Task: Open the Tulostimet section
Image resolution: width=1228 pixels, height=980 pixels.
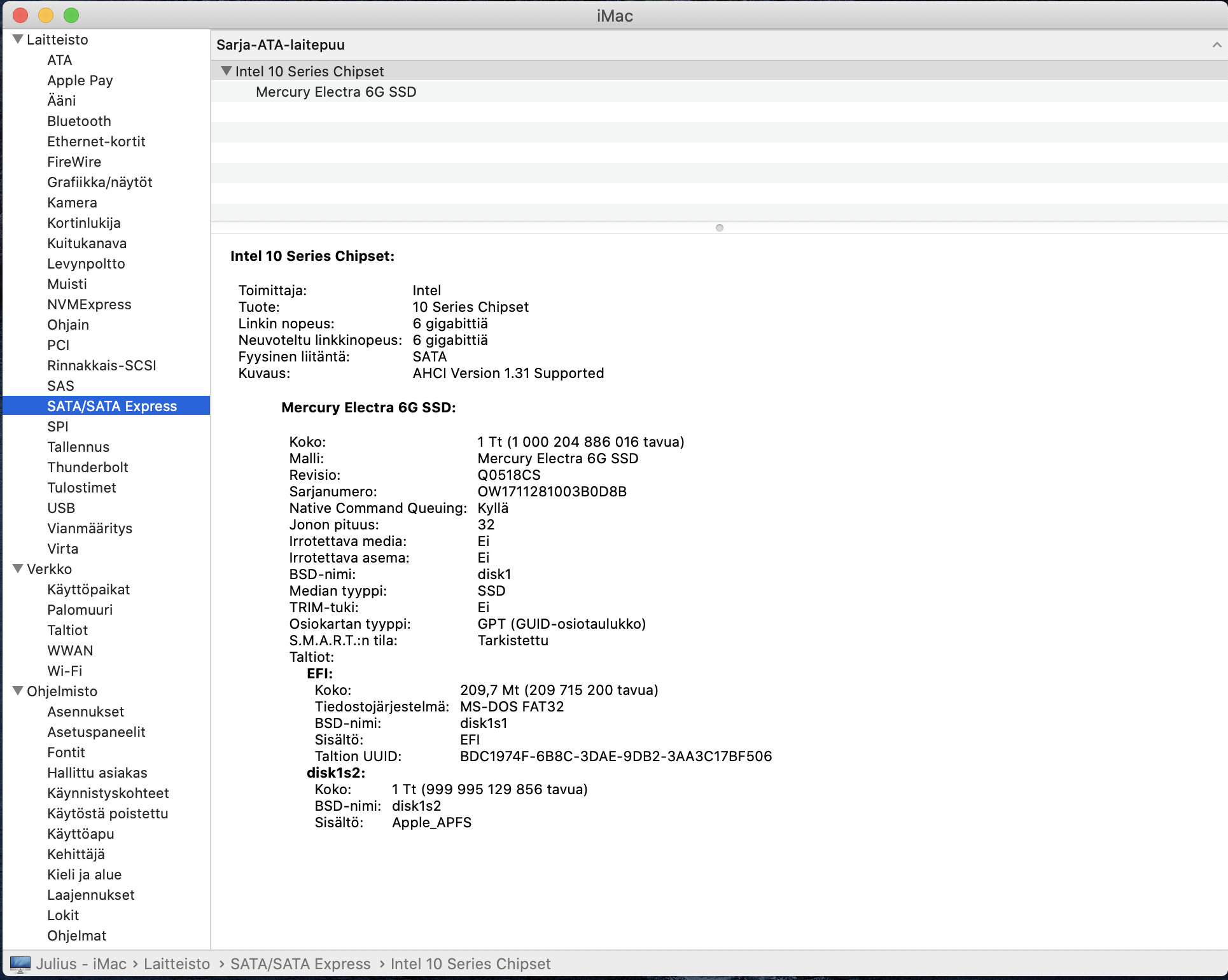Action: pyautogui.click(x=81, y=487)
